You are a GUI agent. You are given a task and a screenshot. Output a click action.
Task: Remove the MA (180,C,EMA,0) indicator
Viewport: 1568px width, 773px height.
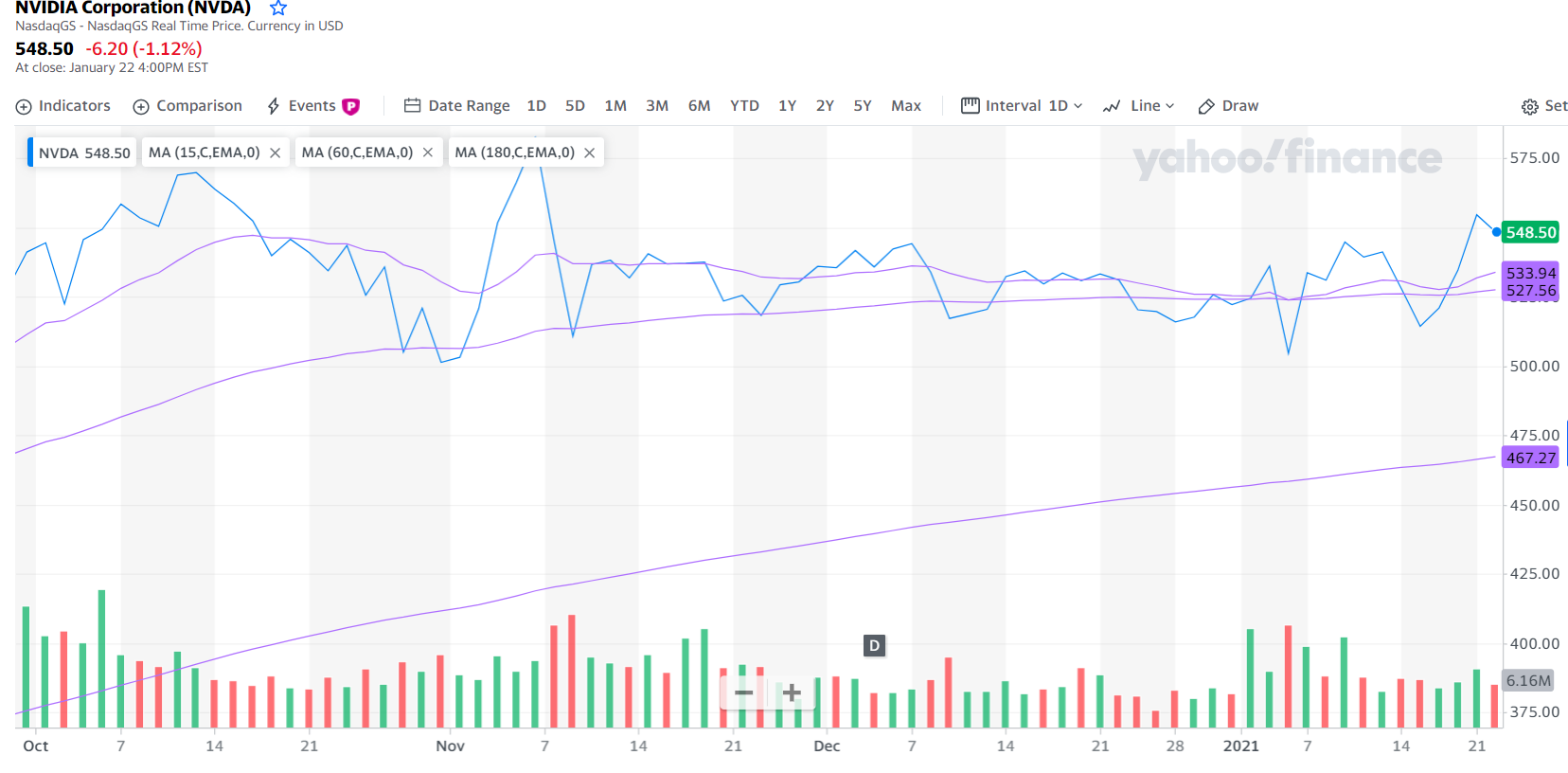pyautogui.click(x=590, y=153)
